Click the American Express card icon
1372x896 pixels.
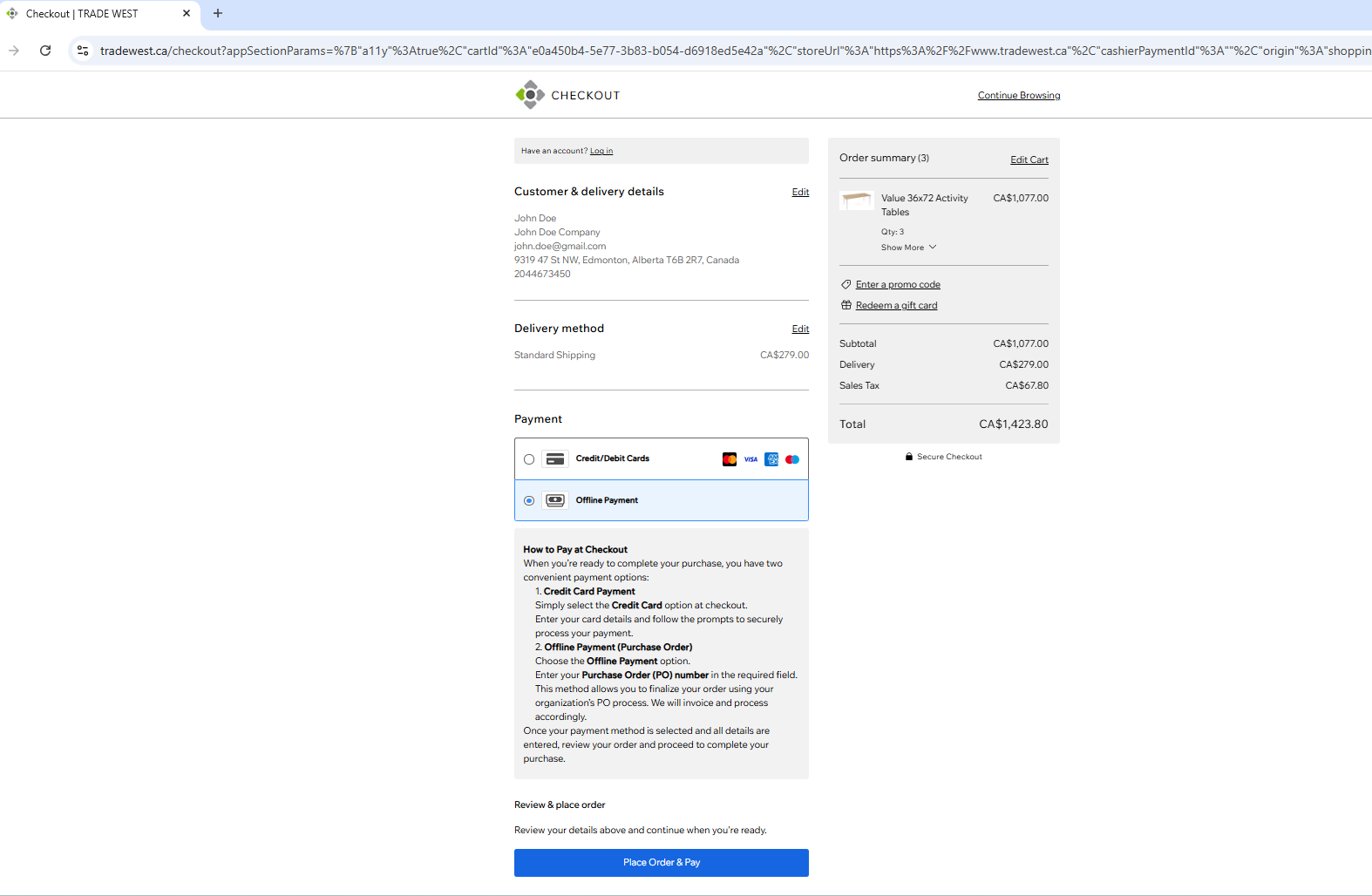771,459
